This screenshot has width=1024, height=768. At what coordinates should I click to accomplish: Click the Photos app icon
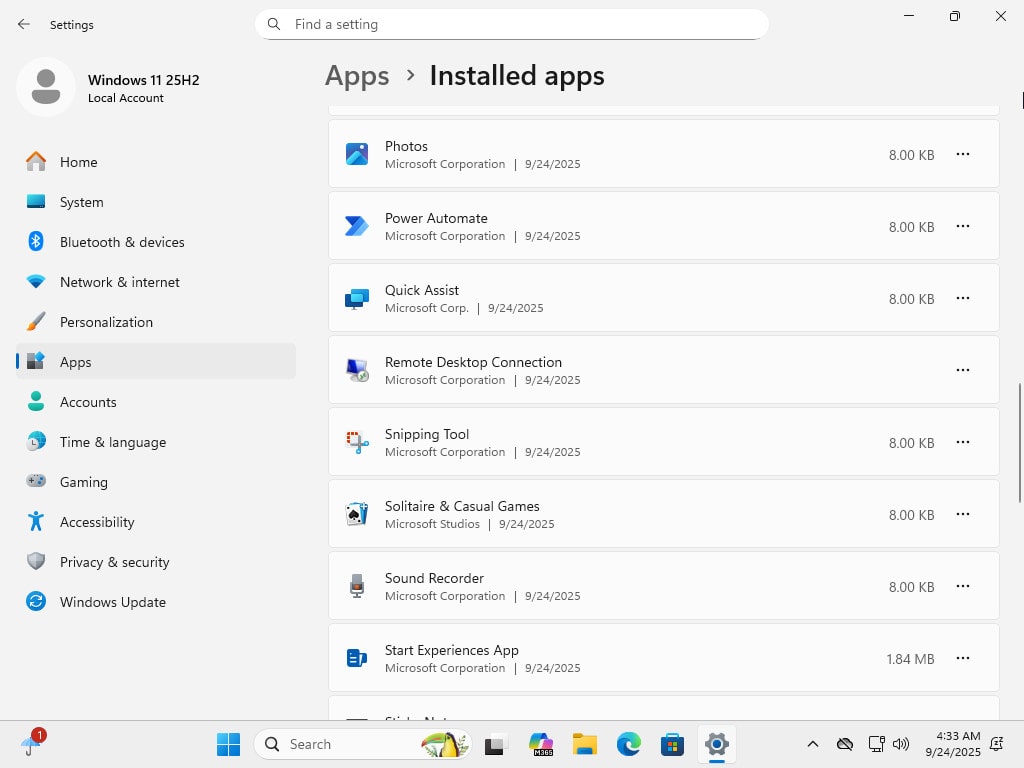(x=357, y=154)
